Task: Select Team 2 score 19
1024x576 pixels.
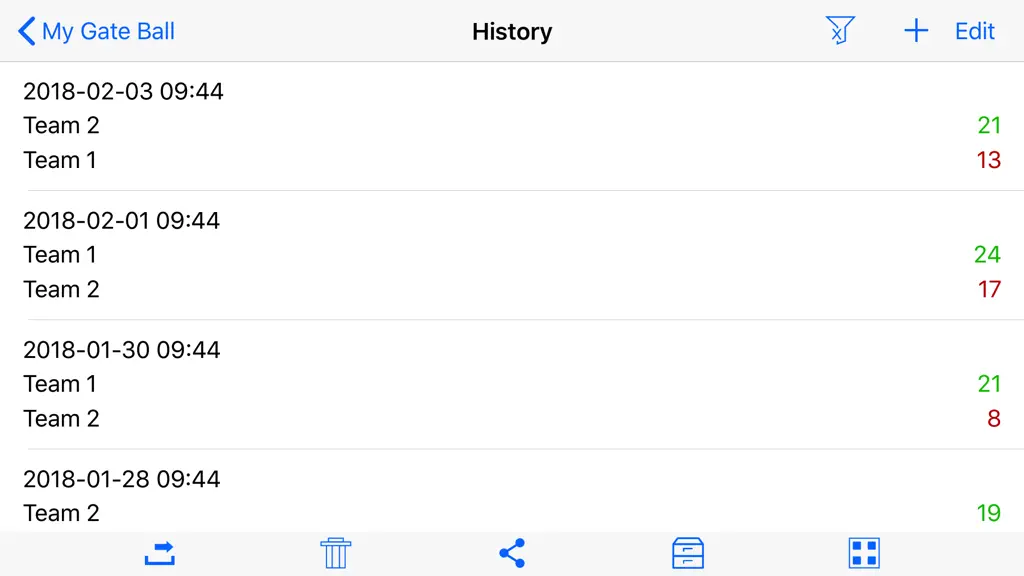Action: [x=989, y=513]
